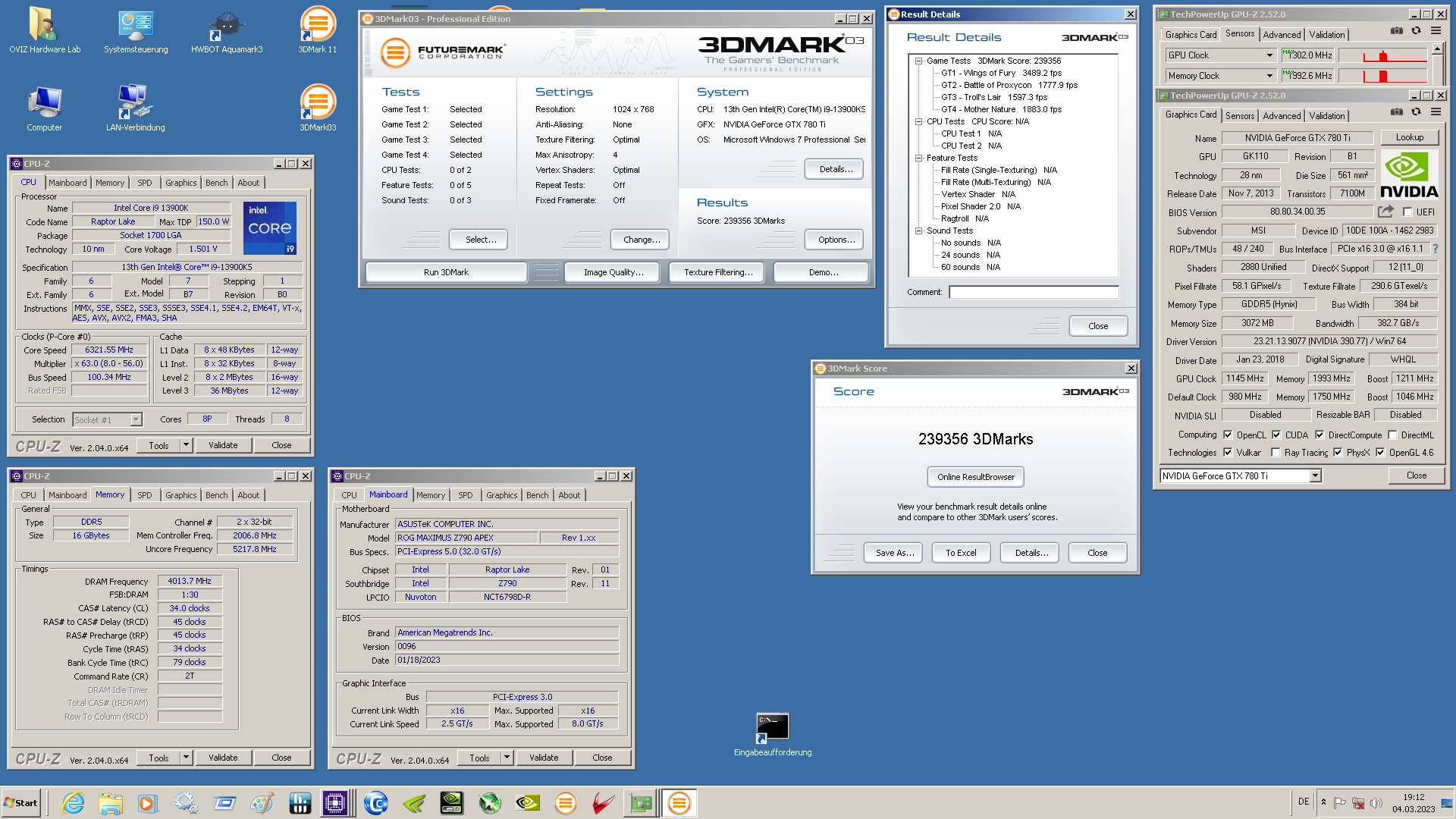Click the Bus Interface question mark icon
Viewport: 1456px width, 819px height.
1435,249
